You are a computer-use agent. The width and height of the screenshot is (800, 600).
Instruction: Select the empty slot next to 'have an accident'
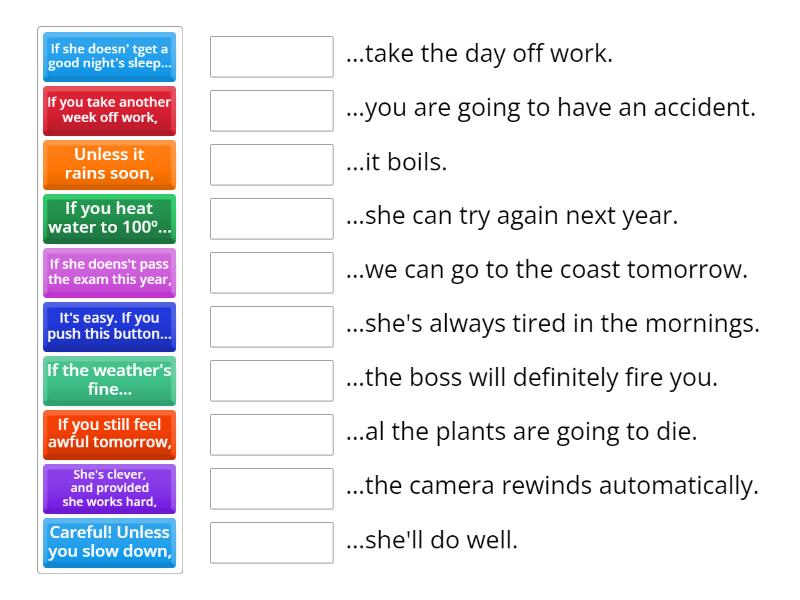(272, 111)
